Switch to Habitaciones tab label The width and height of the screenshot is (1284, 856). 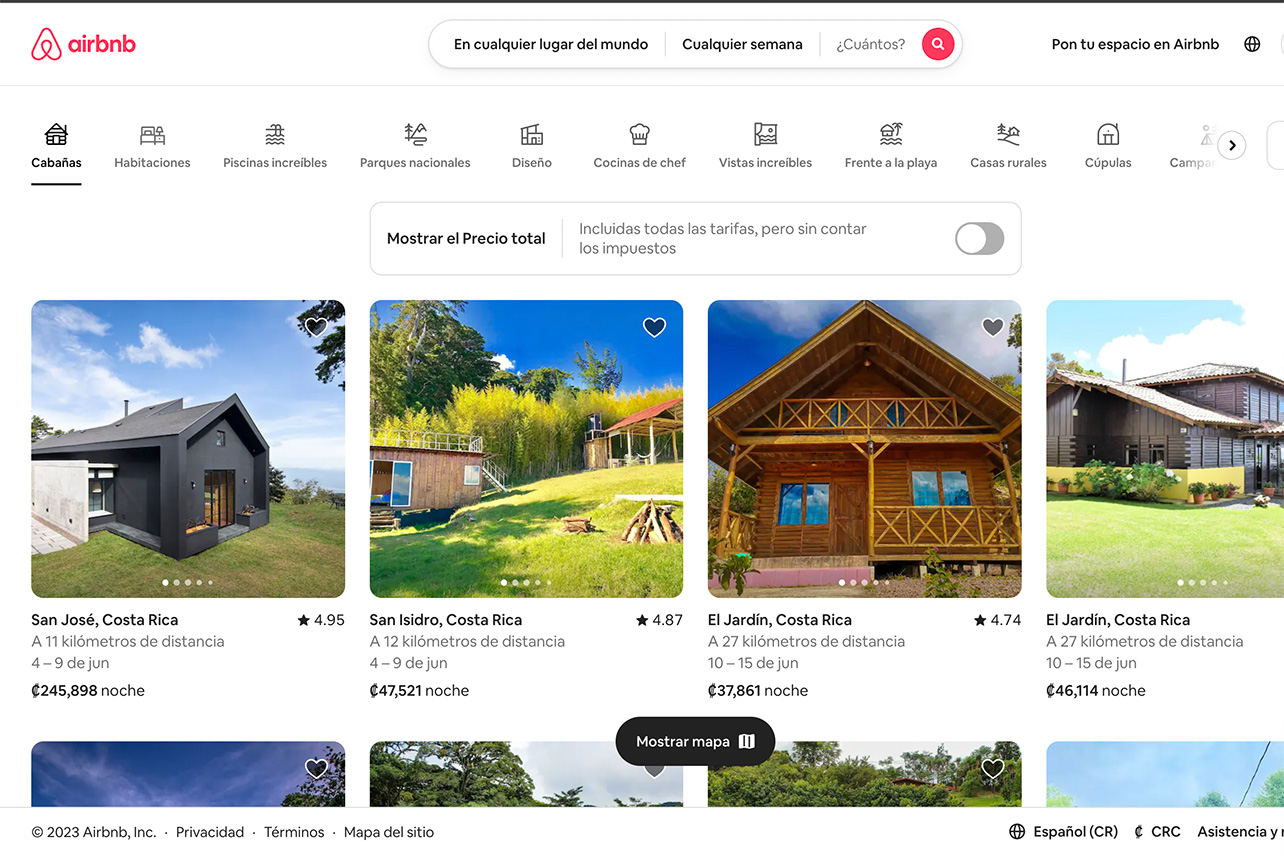(x=152, y=163)
